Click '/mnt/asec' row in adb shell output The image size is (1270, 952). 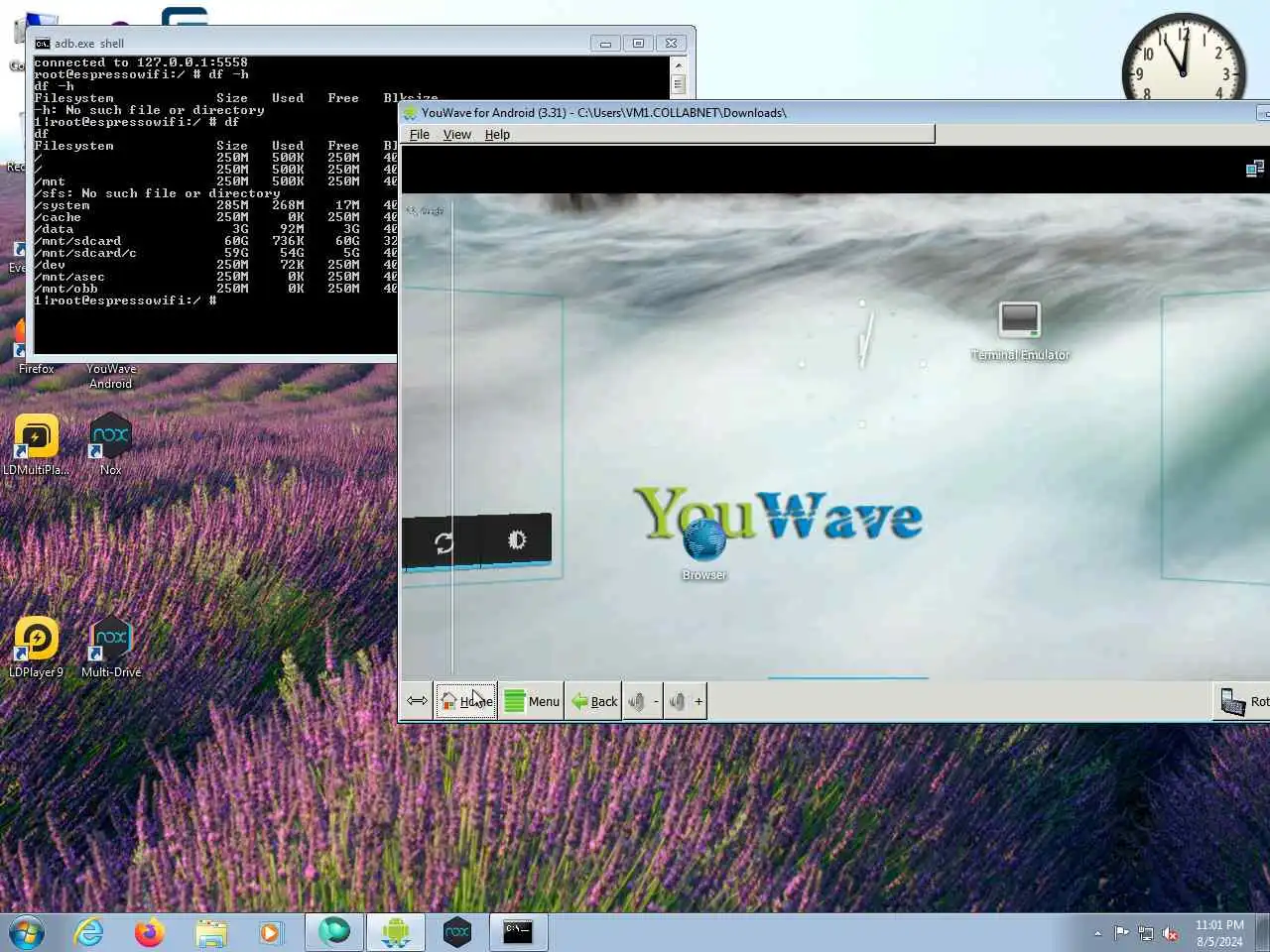tap(215, 277)
